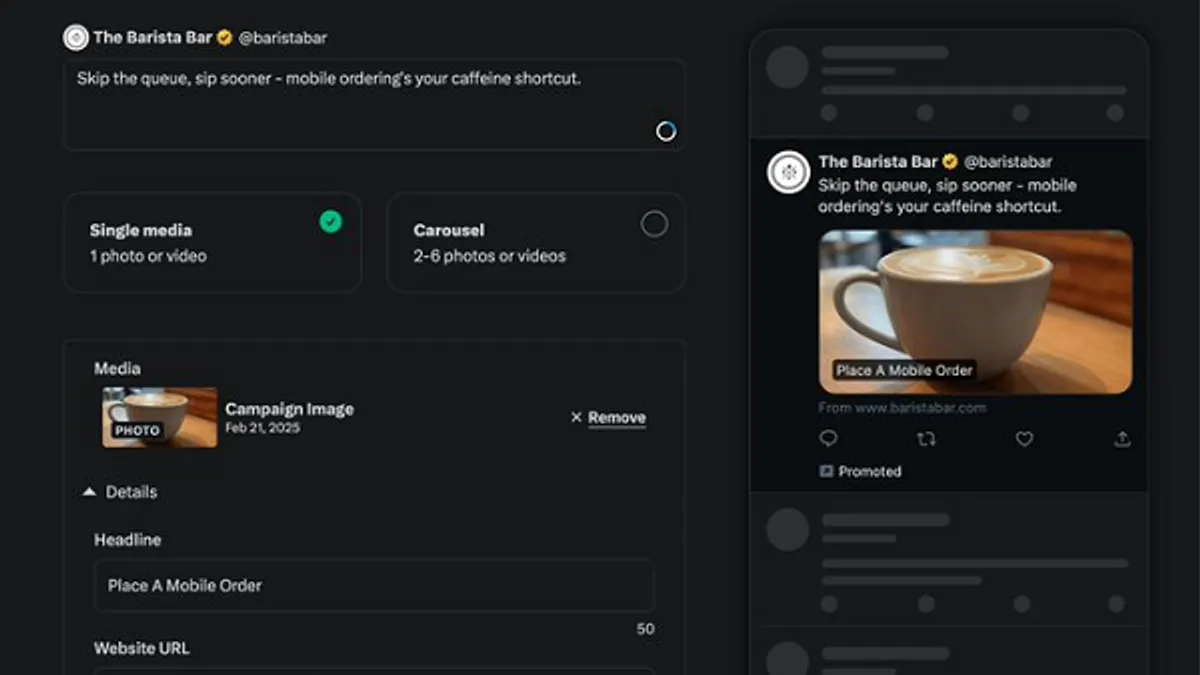Click the Website URL label
This screenshot has width=1200, height=675.
(x=142, y=648)
